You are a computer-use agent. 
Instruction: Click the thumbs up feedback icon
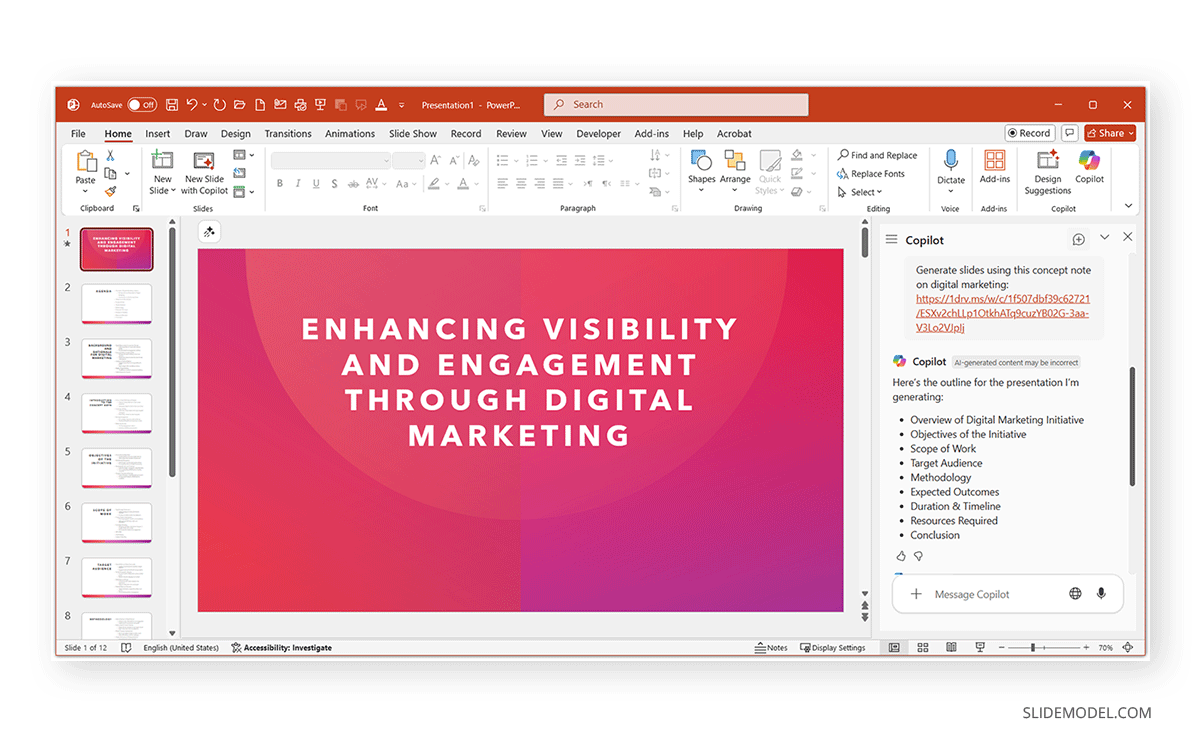(901, 556)
